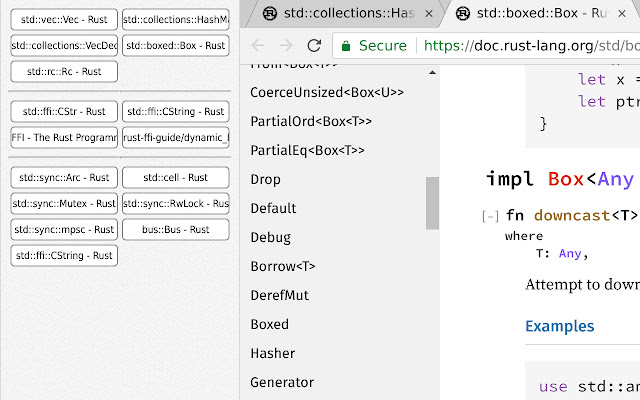Open the std::sync::Mutex - Rust button
This screenshot has width=640, height=400.
click(64, 203)
